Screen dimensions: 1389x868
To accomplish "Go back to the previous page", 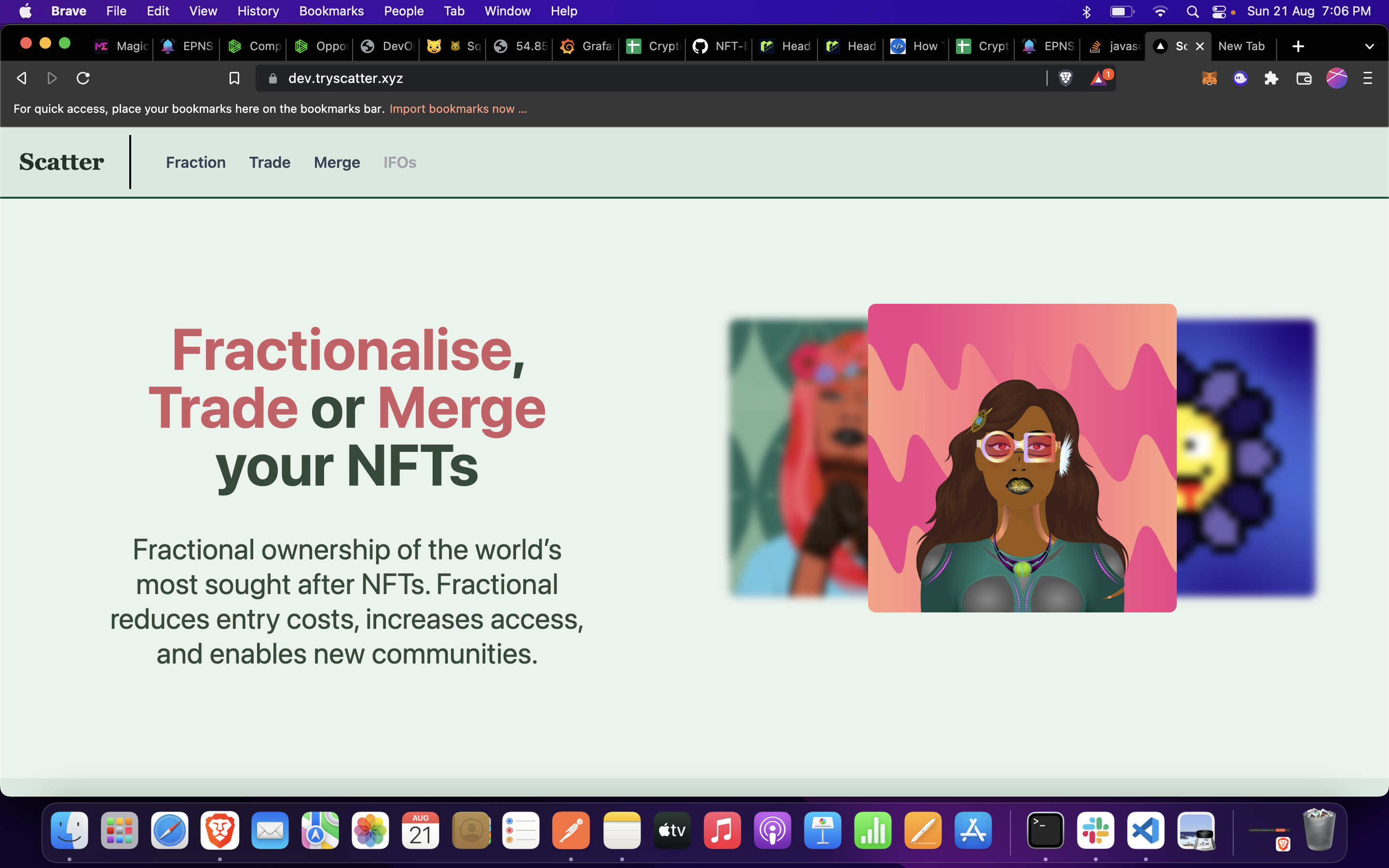I will coord(22,78).
